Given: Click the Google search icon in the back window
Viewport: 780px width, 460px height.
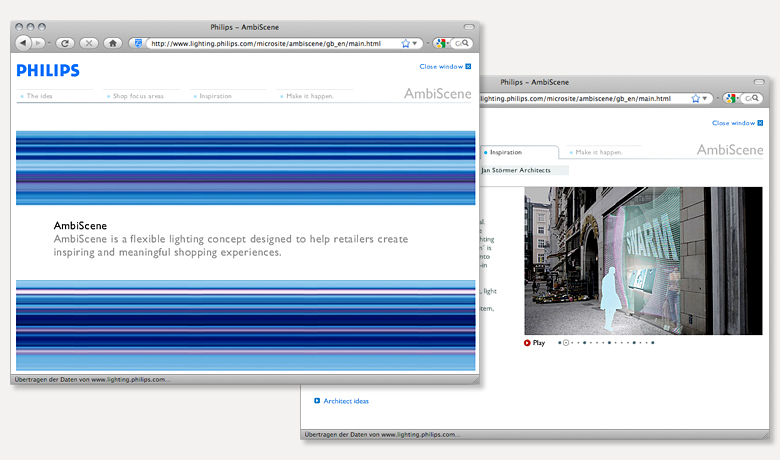Looking at the screenshot, I should click(x=730, y=98).
